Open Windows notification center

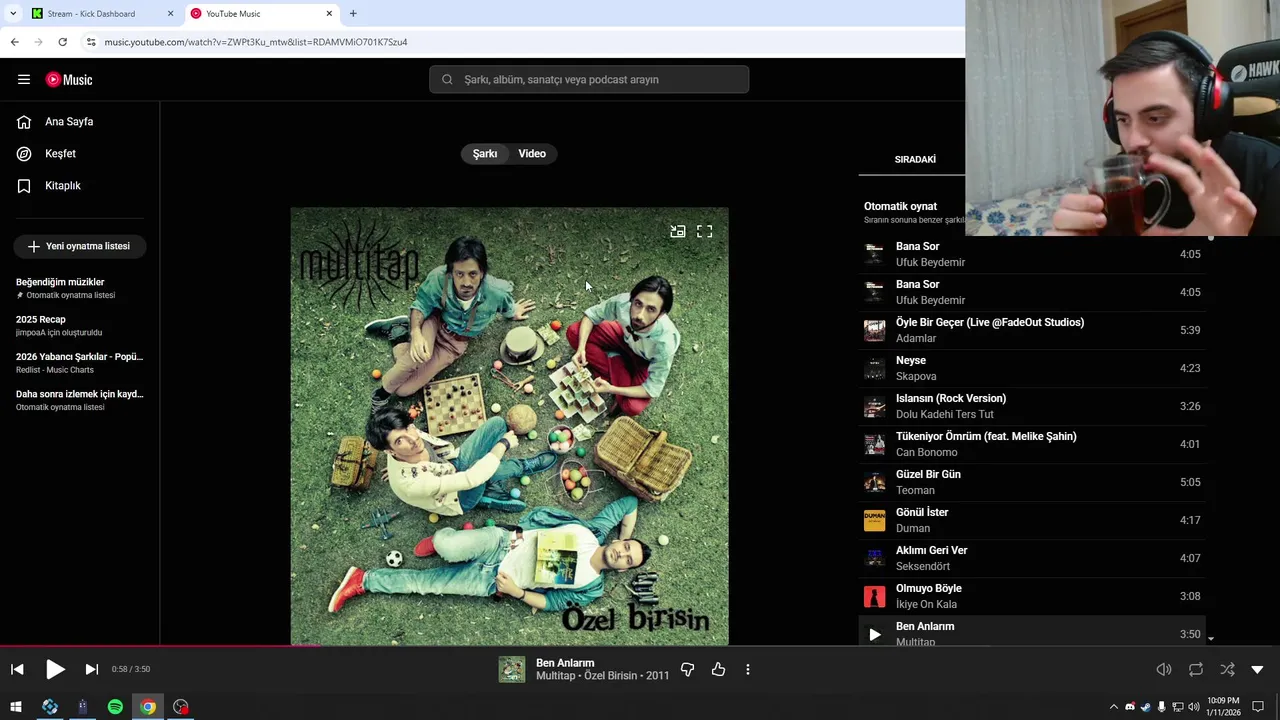pyautogui.click(x=1258, y=707)
